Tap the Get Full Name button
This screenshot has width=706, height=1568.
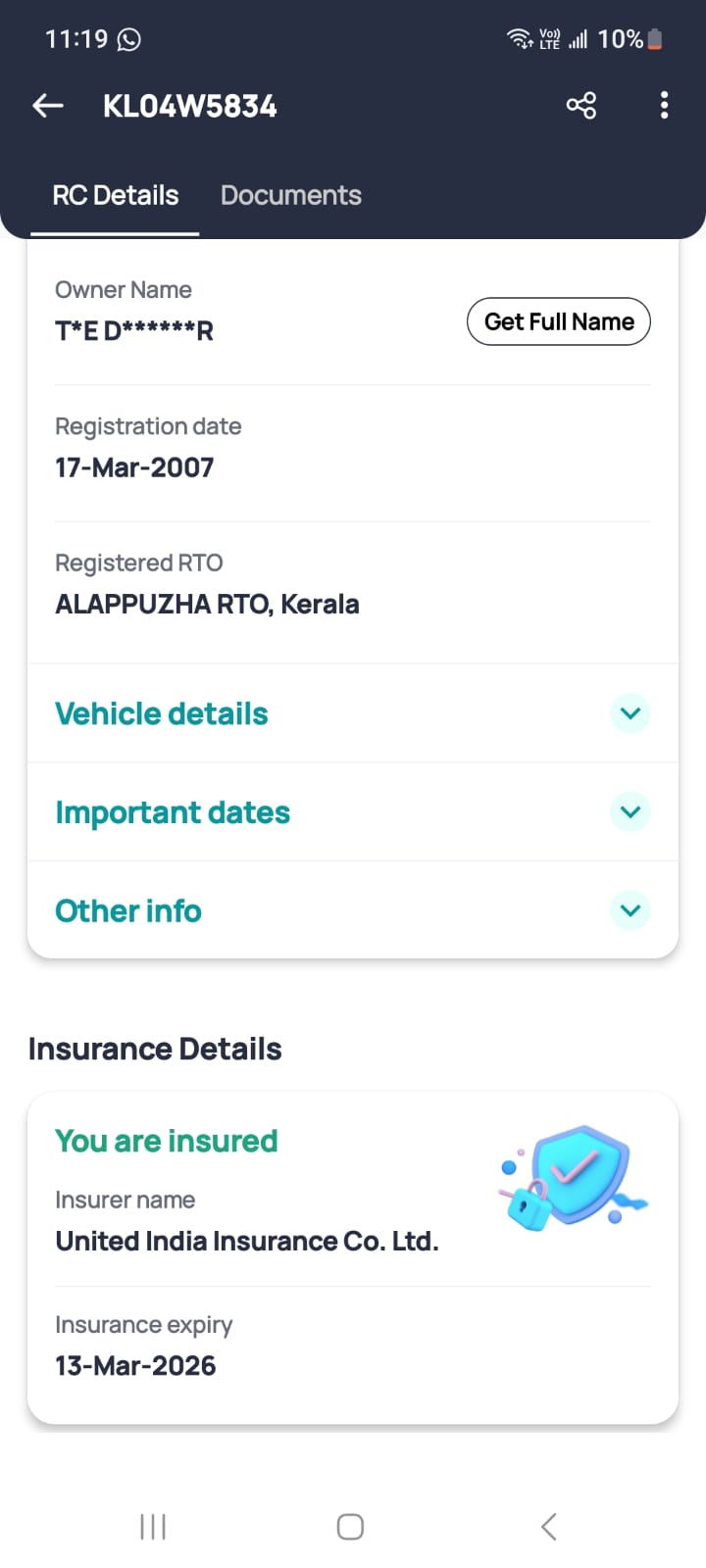(559, 321)
